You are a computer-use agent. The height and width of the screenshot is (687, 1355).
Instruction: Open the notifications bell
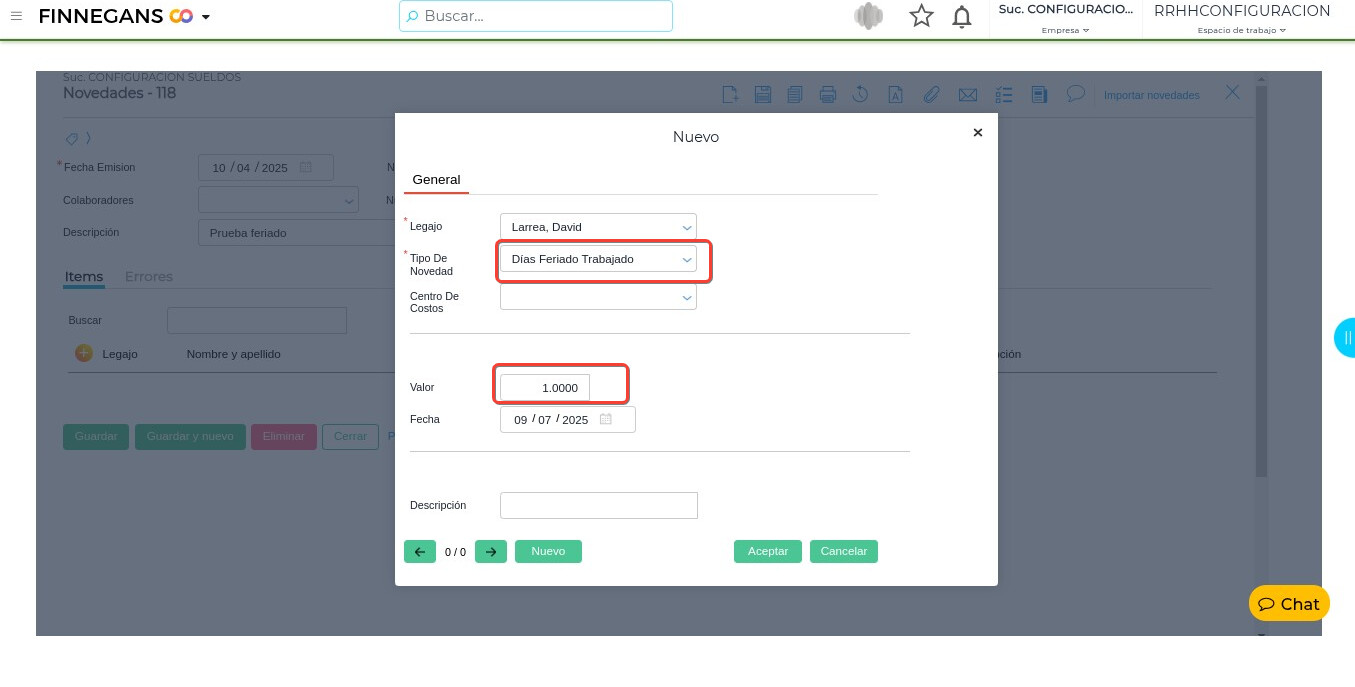962,16
